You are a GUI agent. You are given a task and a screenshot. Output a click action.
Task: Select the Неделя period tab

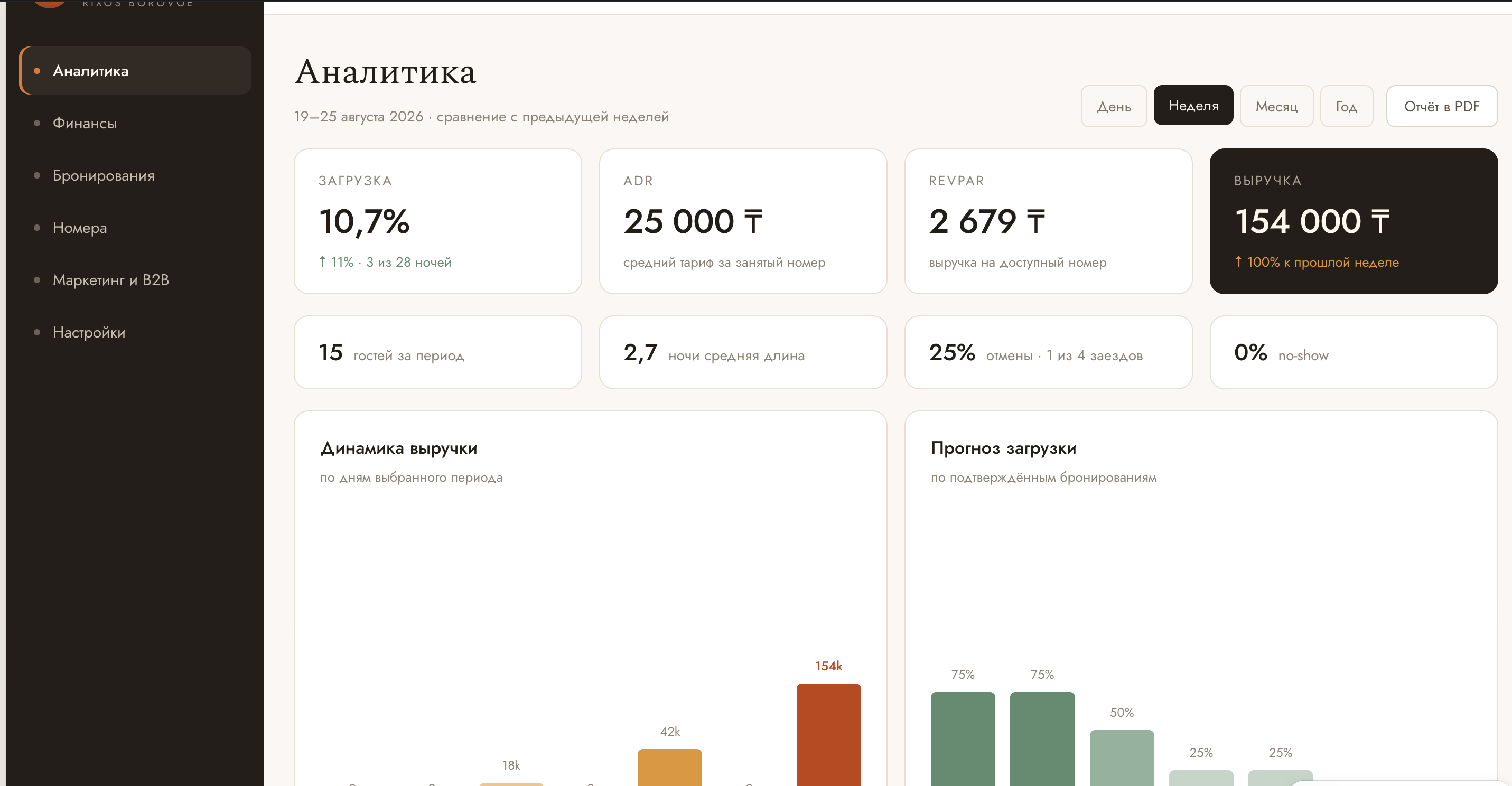coord(1193,105)
